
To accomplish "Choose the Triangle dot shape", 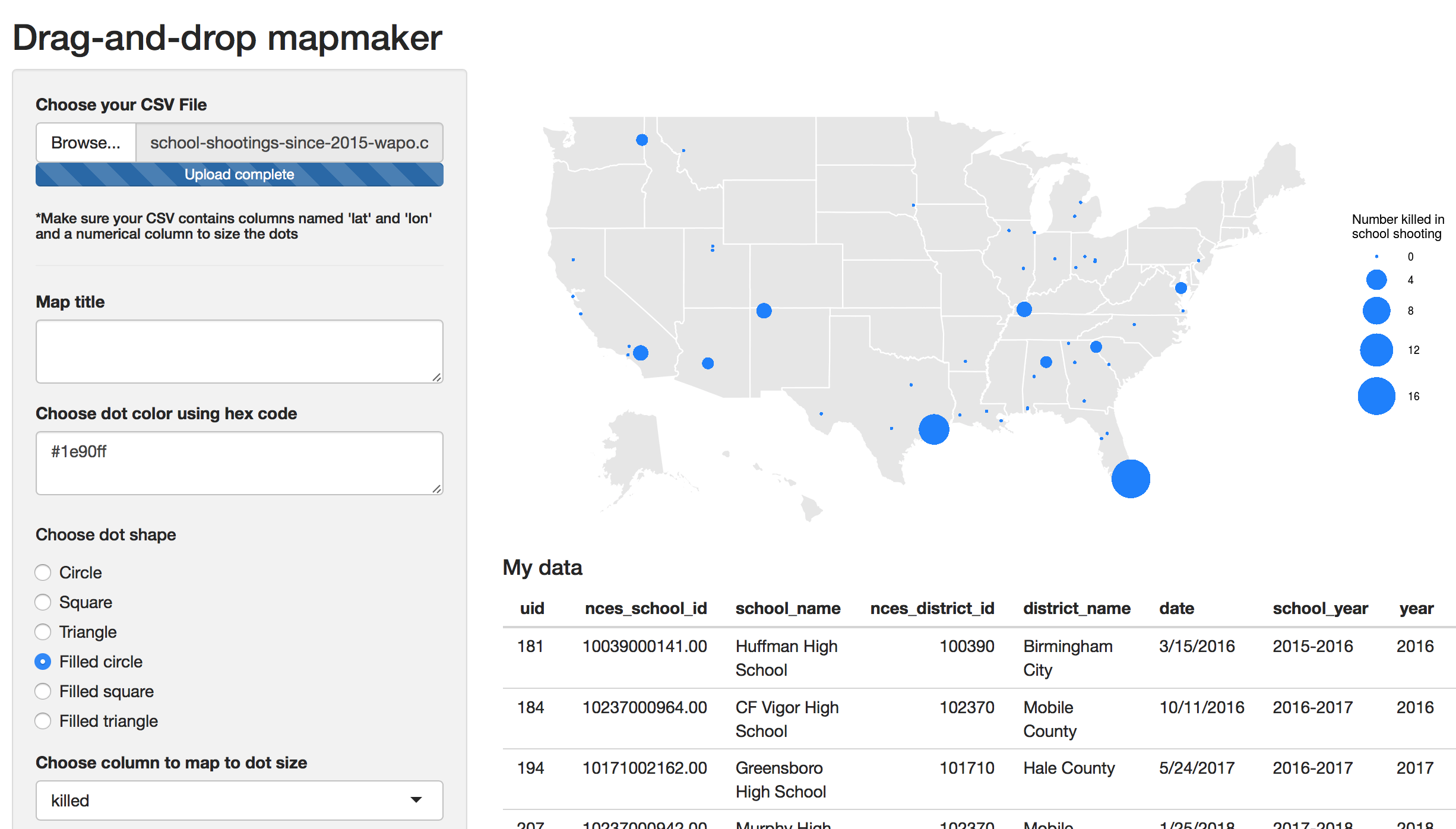I will pyautogui.click(x=43, y=632).
